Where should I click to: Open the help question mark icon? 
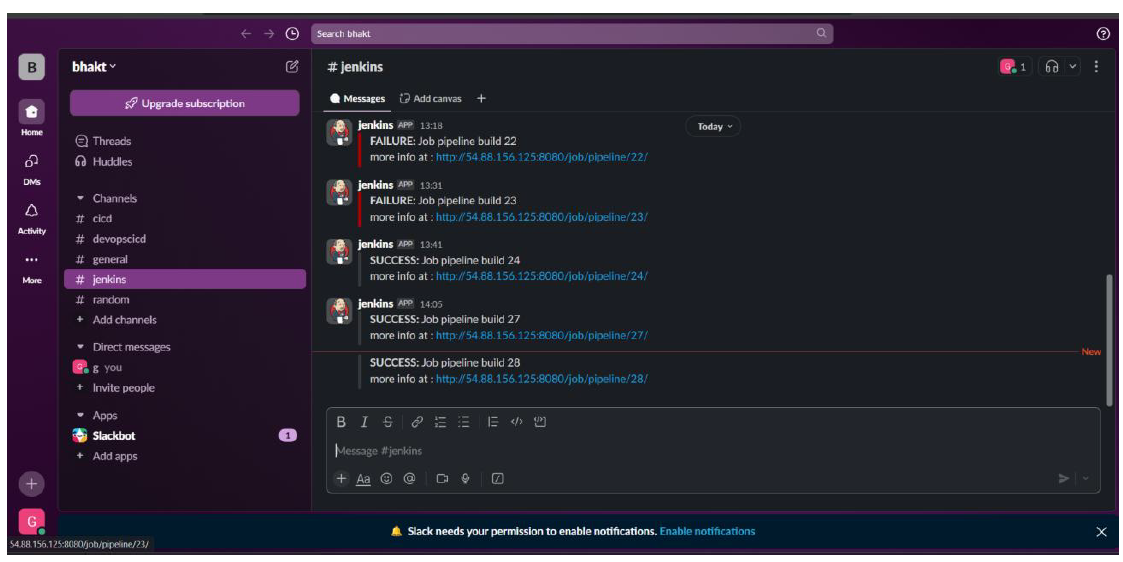1103,34
